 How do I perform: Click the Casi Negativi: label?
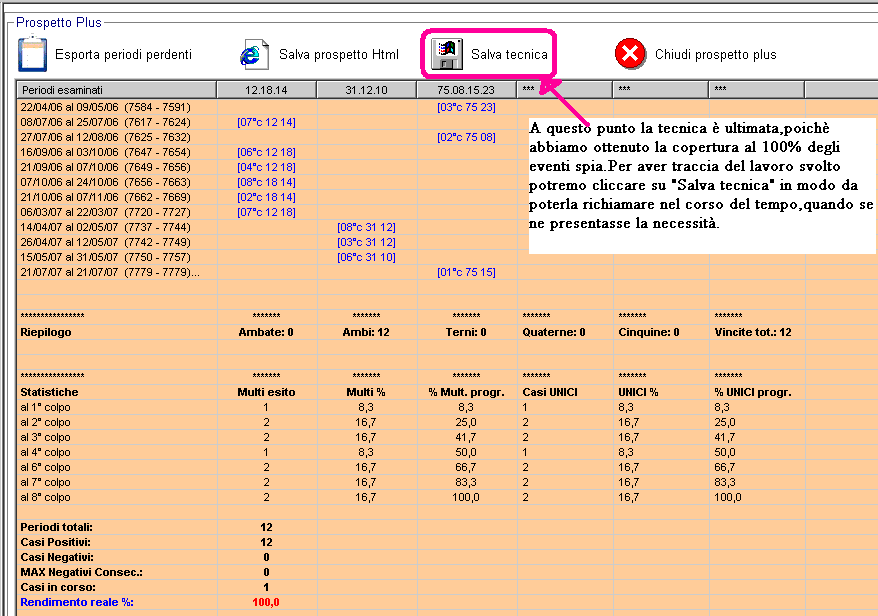pyautogui.click(x=57, y=557)
